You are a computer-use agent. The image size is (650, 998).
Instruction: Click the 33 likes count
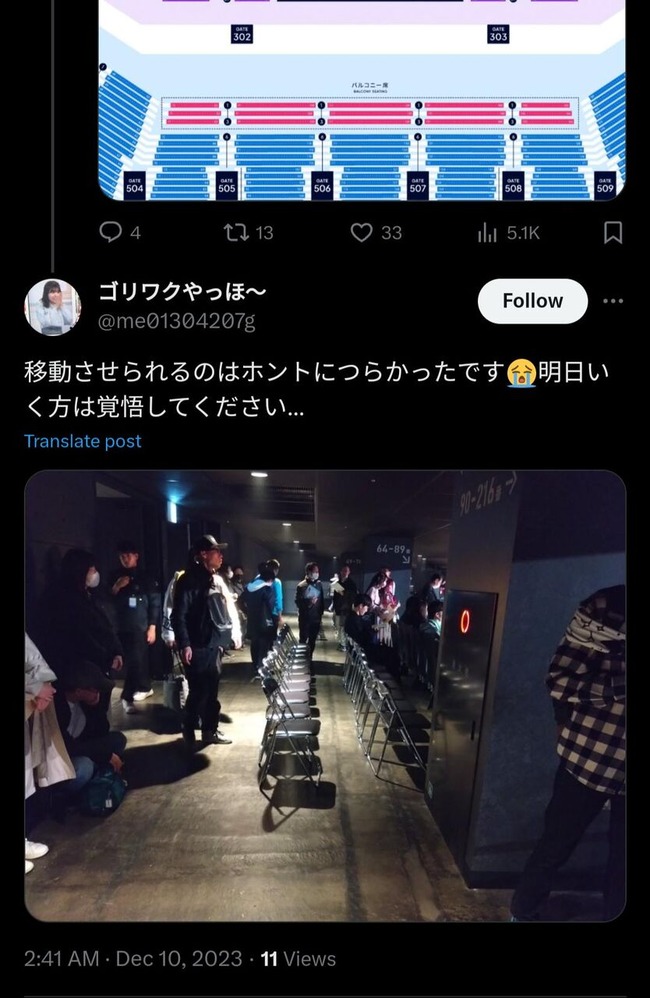pos(392,233)
